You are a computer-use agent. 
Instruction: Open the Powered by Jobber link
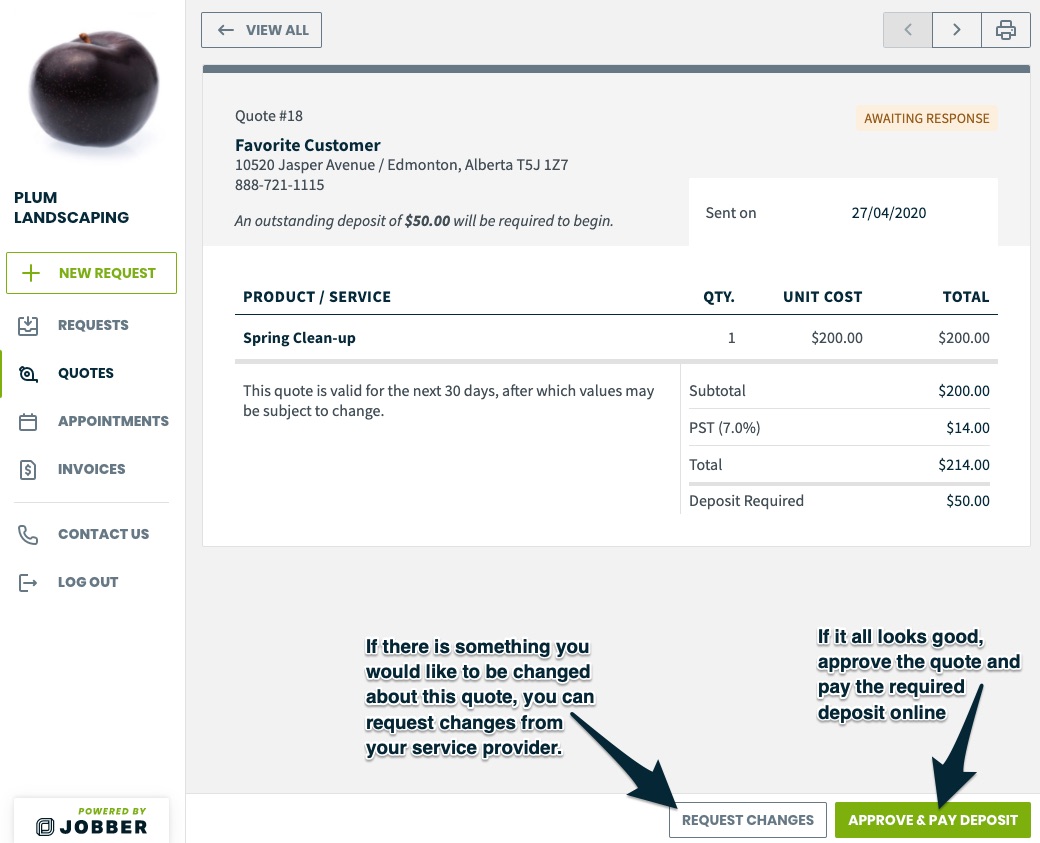coord(92,820)
